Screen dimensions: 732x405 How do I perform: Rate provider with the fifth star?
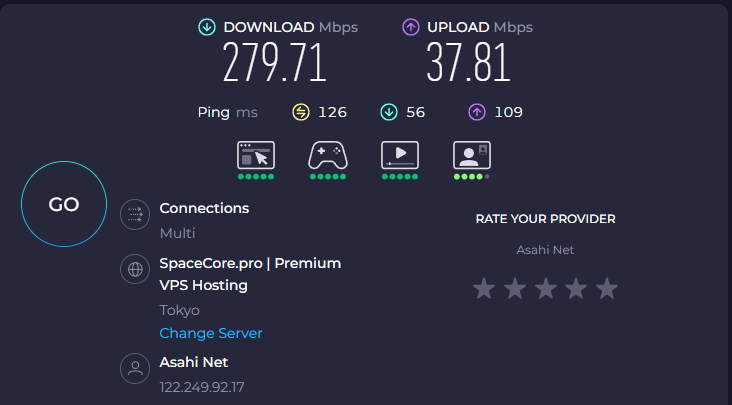(607, 288)
